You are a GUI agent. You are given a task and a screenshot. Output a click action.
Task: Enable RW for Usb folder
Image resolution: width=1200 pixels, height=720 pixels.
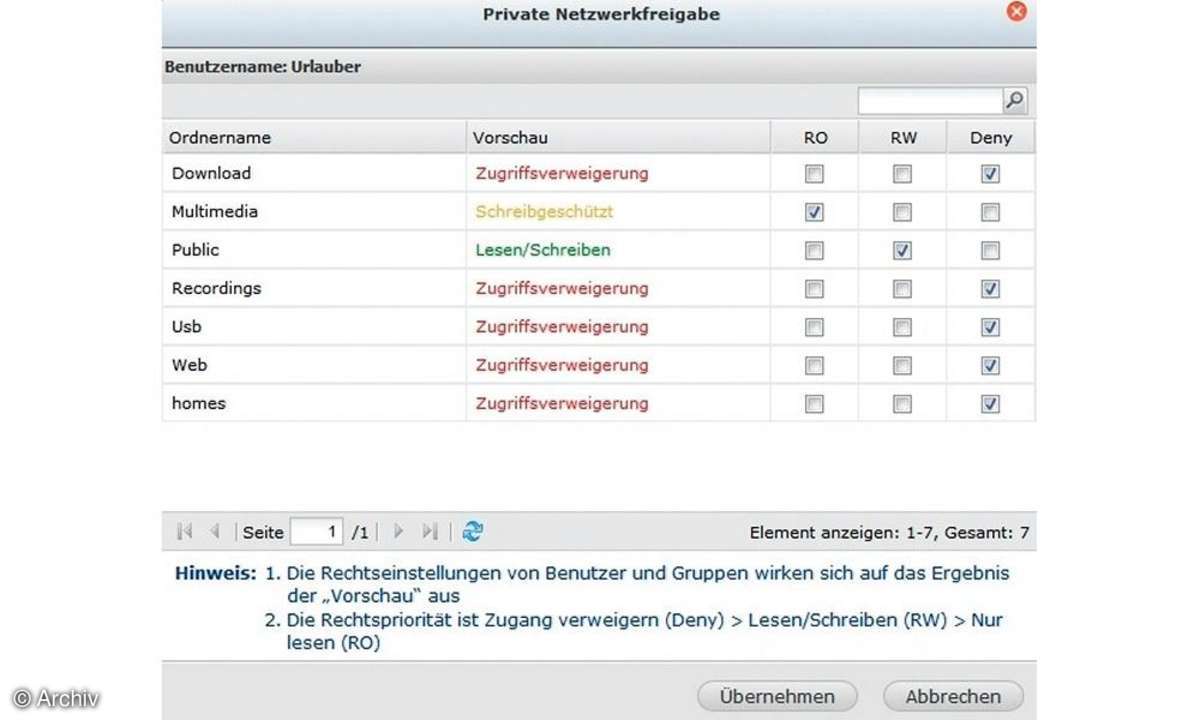902,327
